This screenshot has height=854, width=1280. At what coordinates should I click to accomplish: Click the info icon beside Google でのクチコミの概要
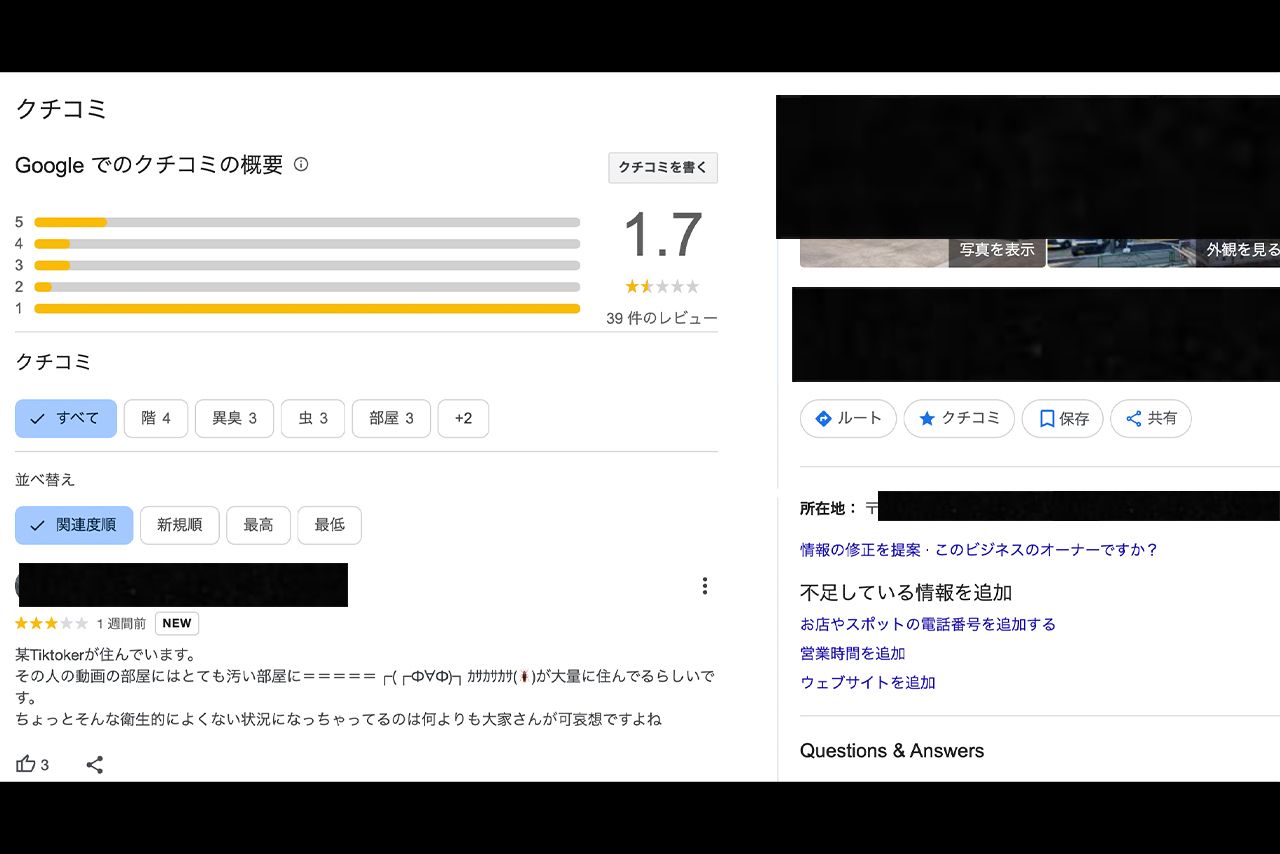302,166
